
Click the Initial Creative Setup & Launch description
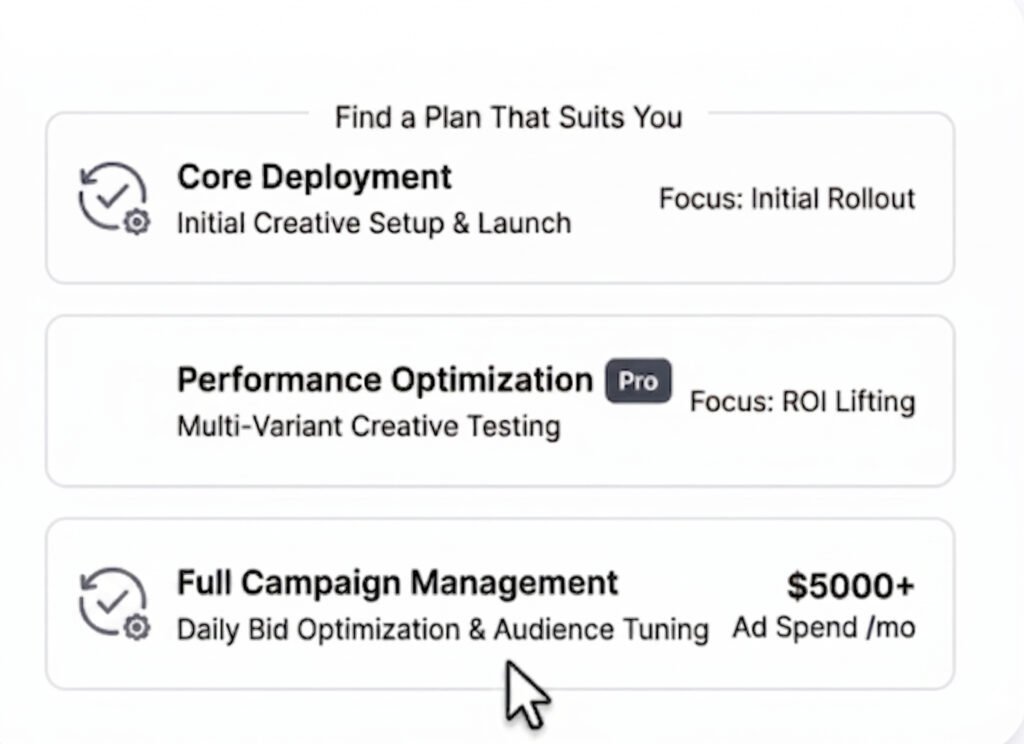pyautogui.click(x=373, y=222)
